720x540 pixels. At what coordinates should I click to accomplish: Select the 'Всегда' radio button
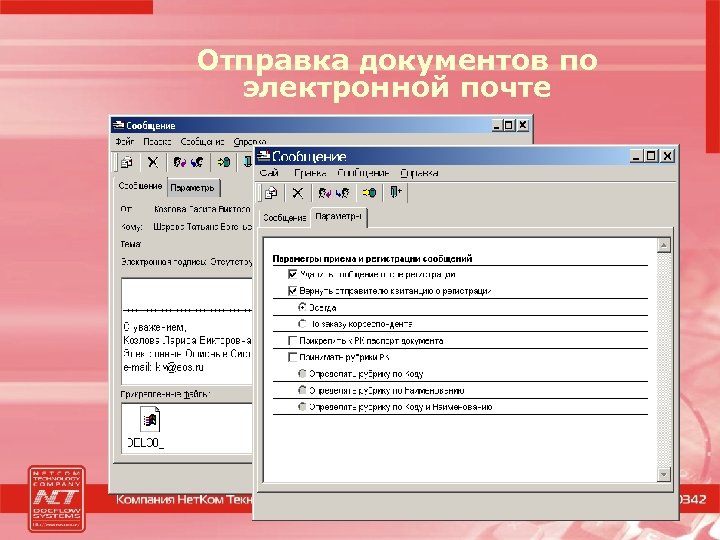[x=302, y=307]
